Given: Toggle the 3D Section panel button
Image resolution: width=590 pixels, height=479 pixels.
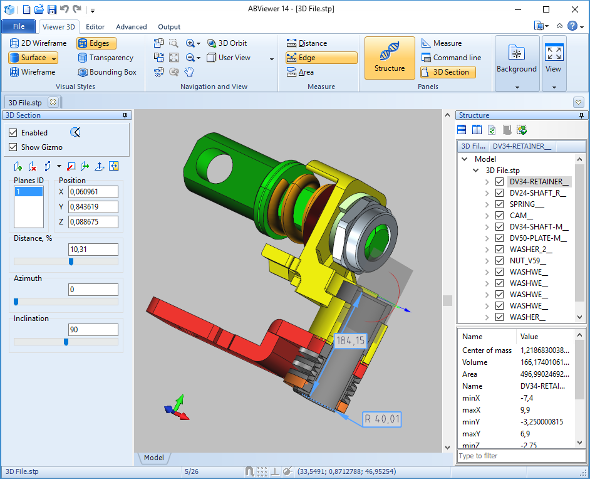Looking at the screenshot, I should (x=448, y=72).
